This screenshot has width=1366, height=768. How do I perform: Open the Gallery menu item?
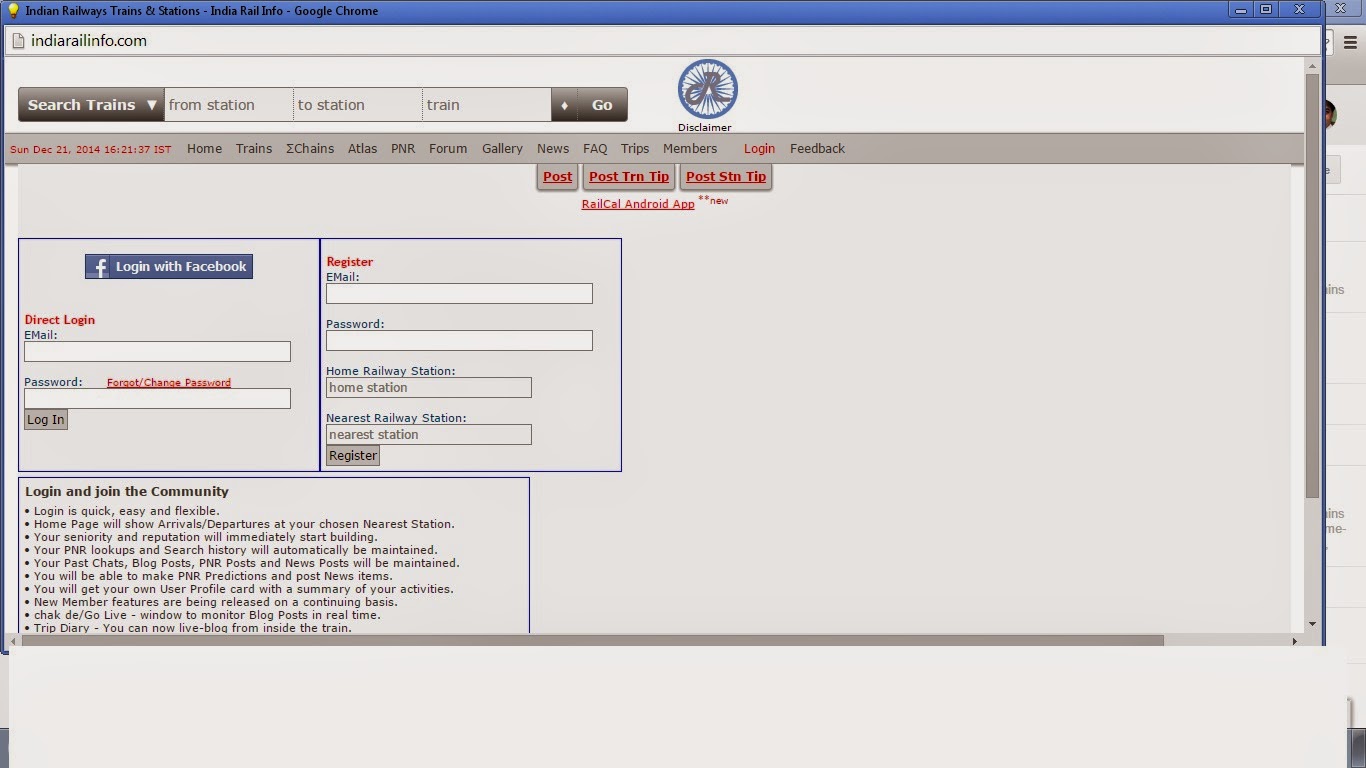(502, 148)
